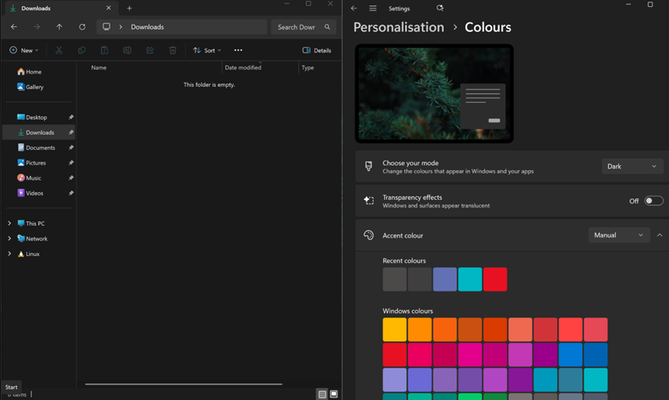Click the Delete trash bin icon

(x=173, y=50)
